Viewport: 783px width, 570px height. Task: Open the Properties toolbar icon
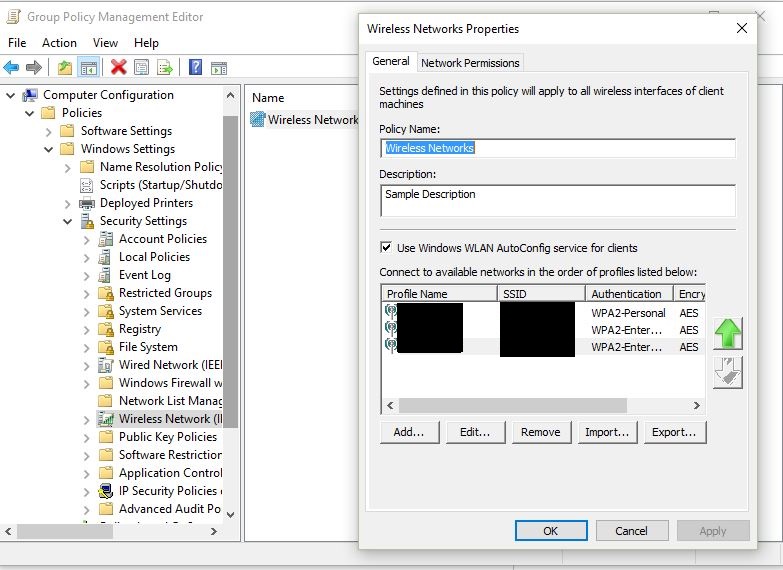click(141, 67)
